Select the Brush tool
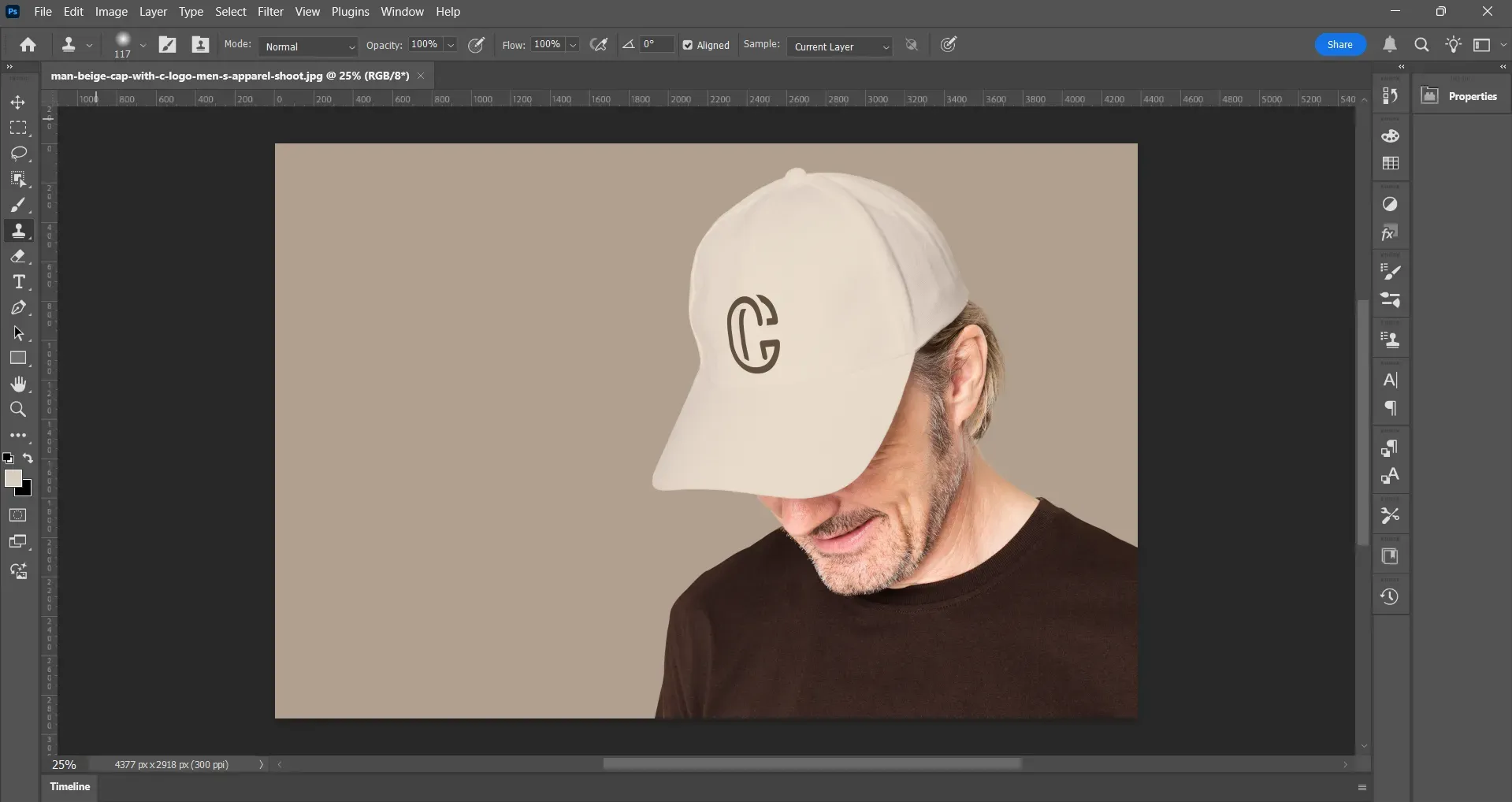Image resolution: width=1512 pixels, height=802 pixels. point(18,205)
